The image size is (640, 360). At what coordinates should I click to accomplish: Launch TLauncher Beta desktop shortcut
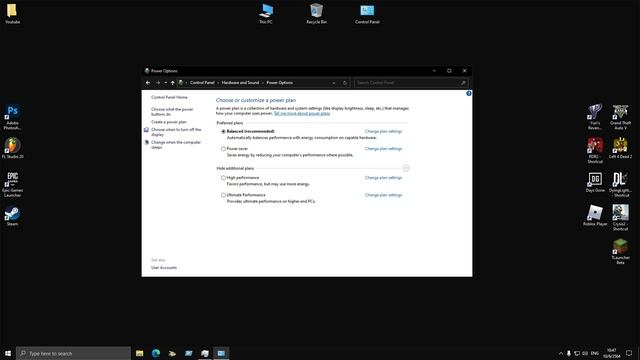click(620, 252)
